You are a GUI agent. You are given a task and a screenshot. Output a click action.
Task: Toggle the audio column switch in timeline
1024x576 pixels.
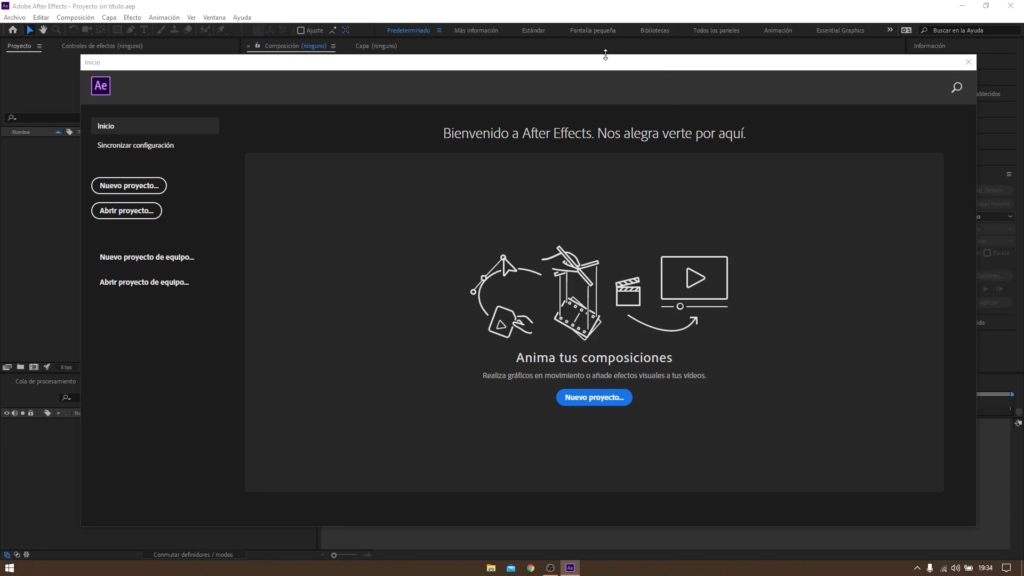(14, 413)
